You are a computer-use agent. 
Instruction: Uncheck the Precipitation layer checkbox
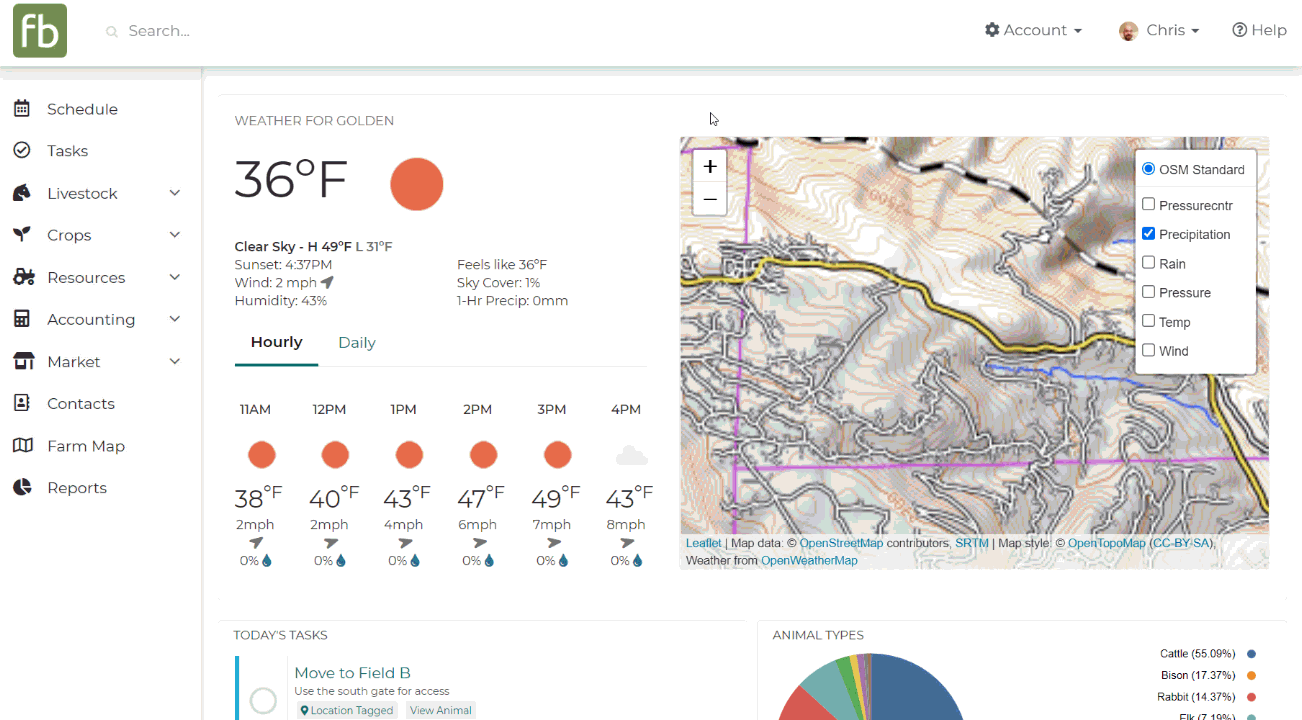tap(1148, 234)
